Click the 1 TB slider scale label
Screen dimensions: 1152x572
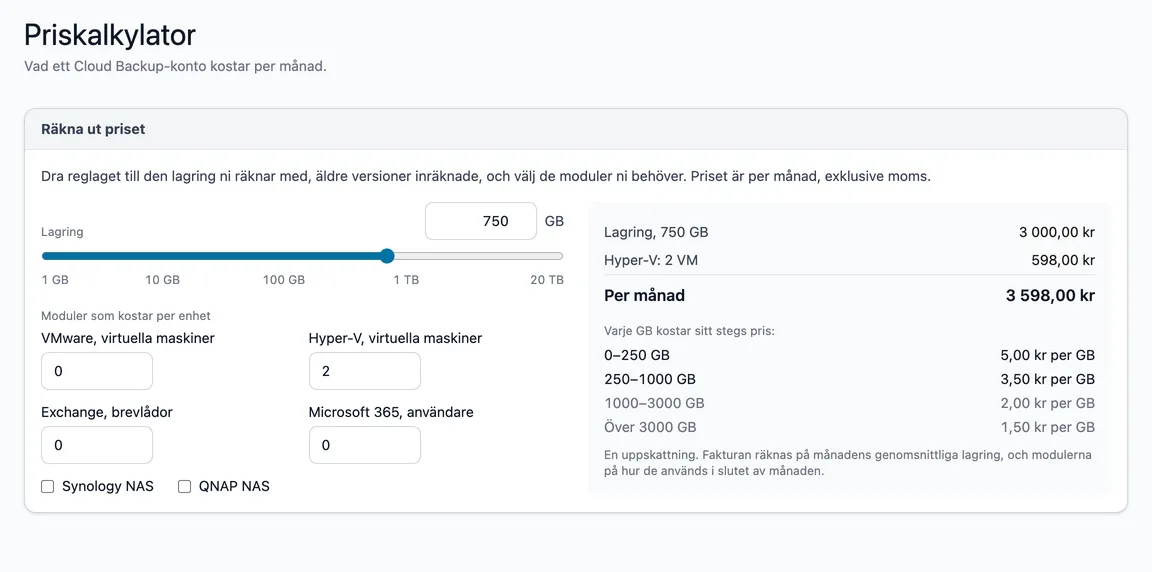(406, 280)
